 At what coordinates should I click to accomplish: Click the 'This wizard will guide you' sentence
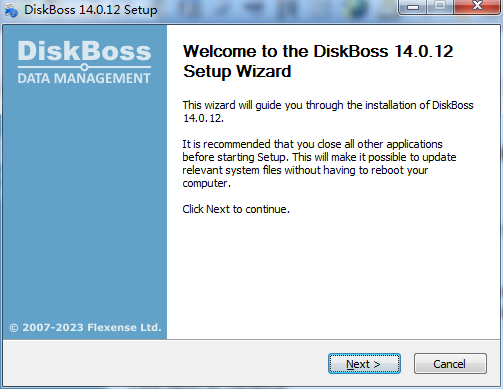[328, 111]
